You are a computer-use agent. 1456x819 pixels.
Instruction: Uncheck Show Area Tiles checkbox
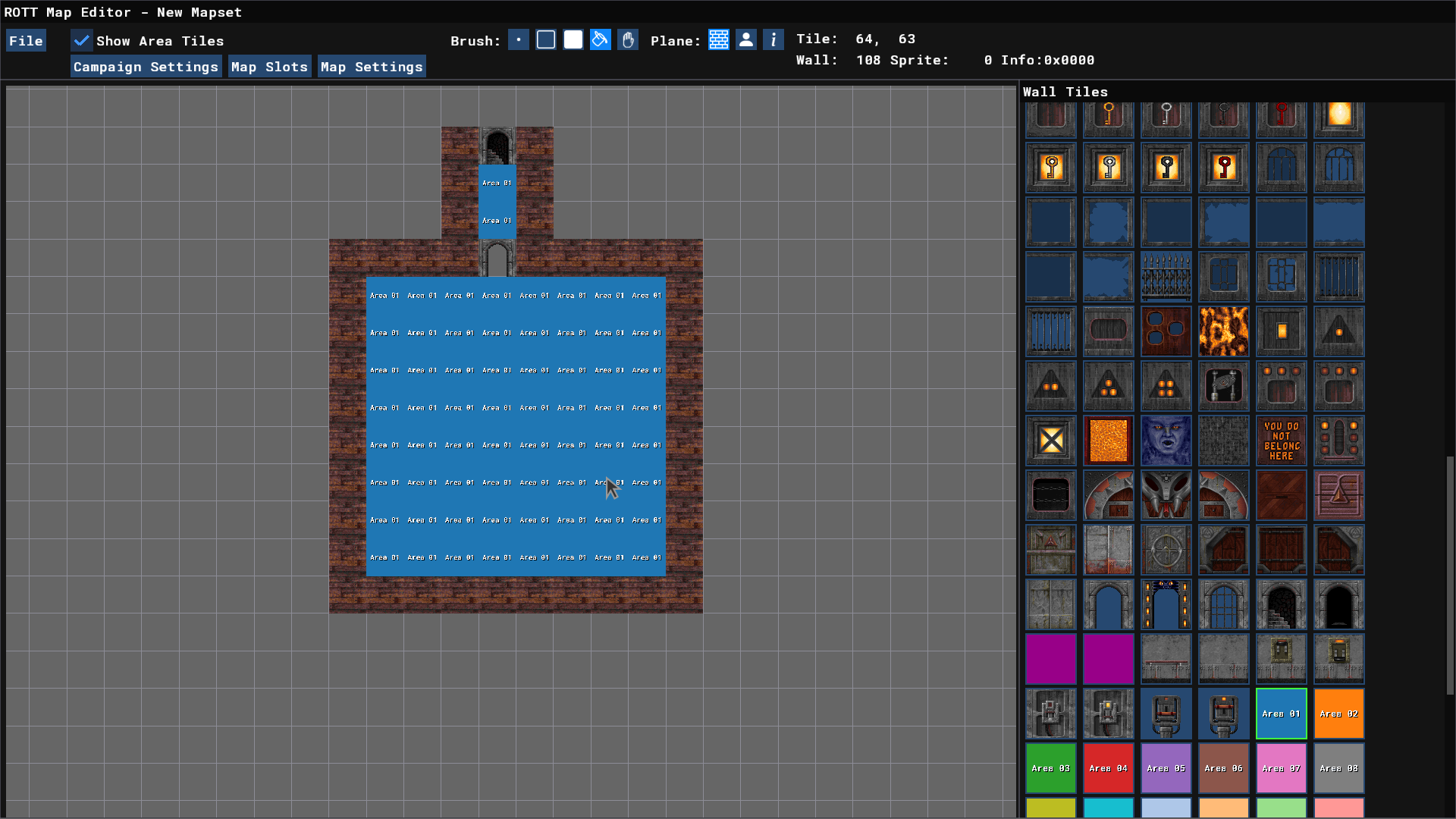point(82,41)
